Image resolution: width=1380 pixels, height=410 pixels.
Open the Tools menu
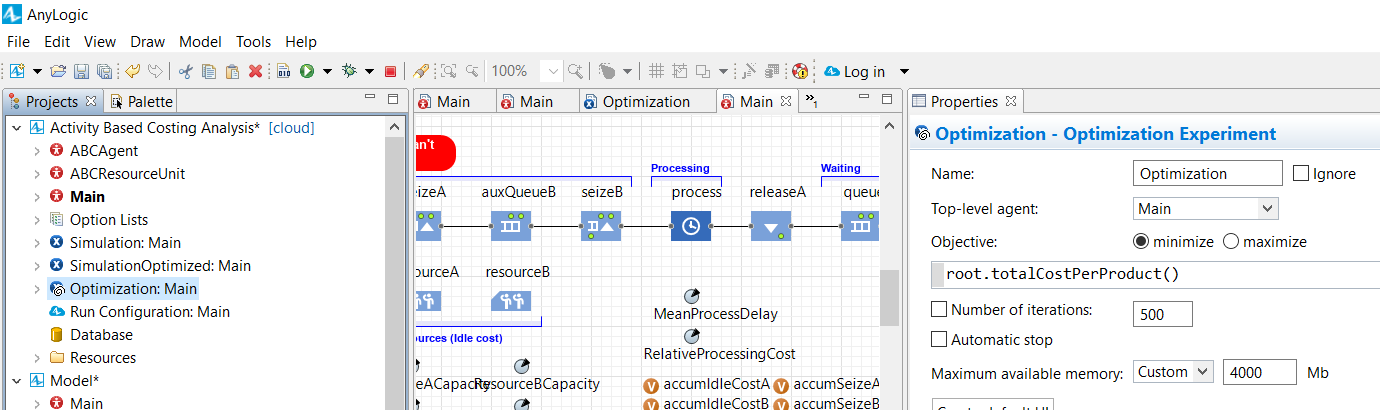[254, 42]
